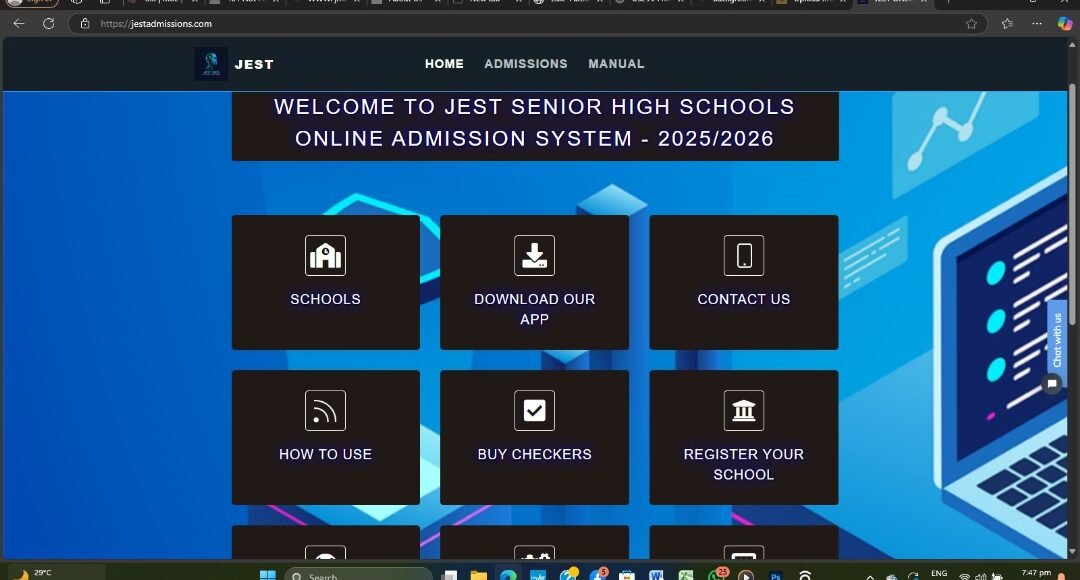Click the REGISTER YOUR SCHOOL text
The height and width of the screenshot is (580, 1080).
[744, 464]
